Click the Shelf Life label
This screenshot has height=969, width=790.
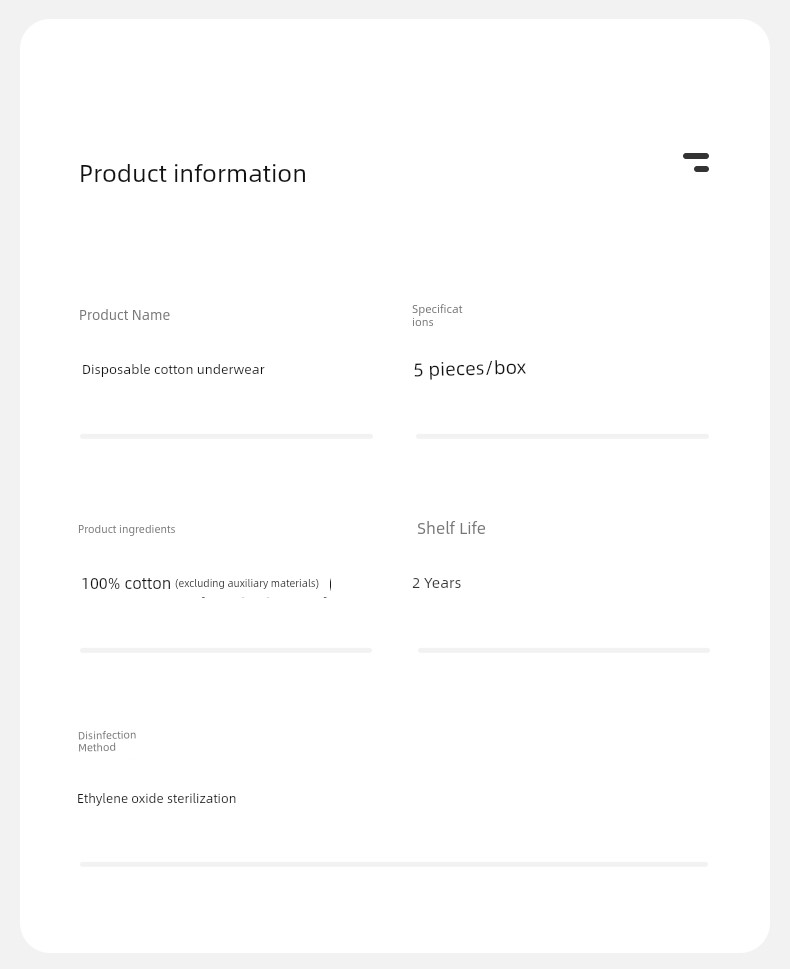451,528
